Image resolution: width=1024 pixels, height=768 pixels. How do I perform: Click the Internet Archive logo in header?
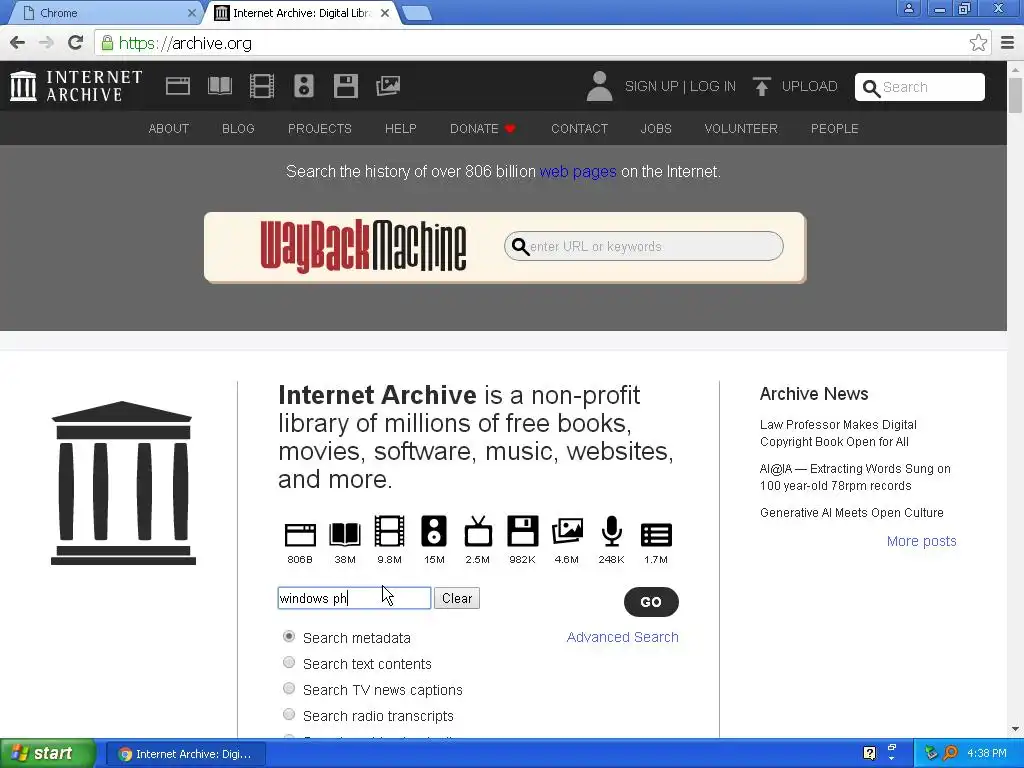coord(76,86)
